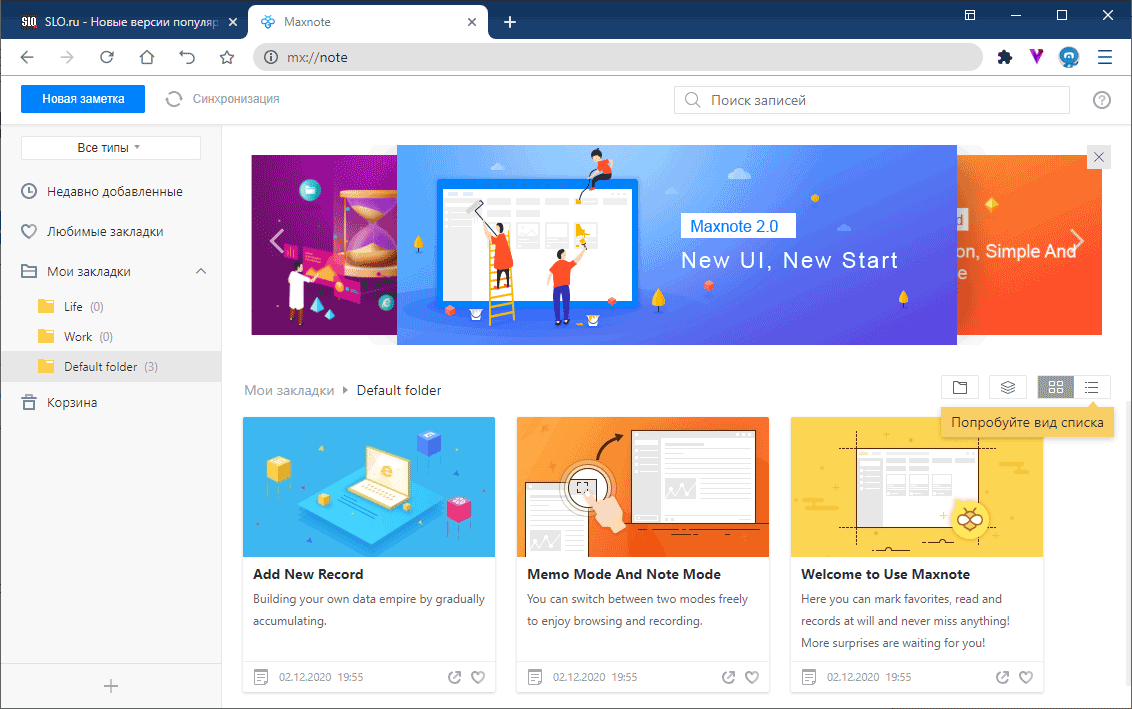Click the undo closed tab icon
1132x709 pixels.
[187, 57]
